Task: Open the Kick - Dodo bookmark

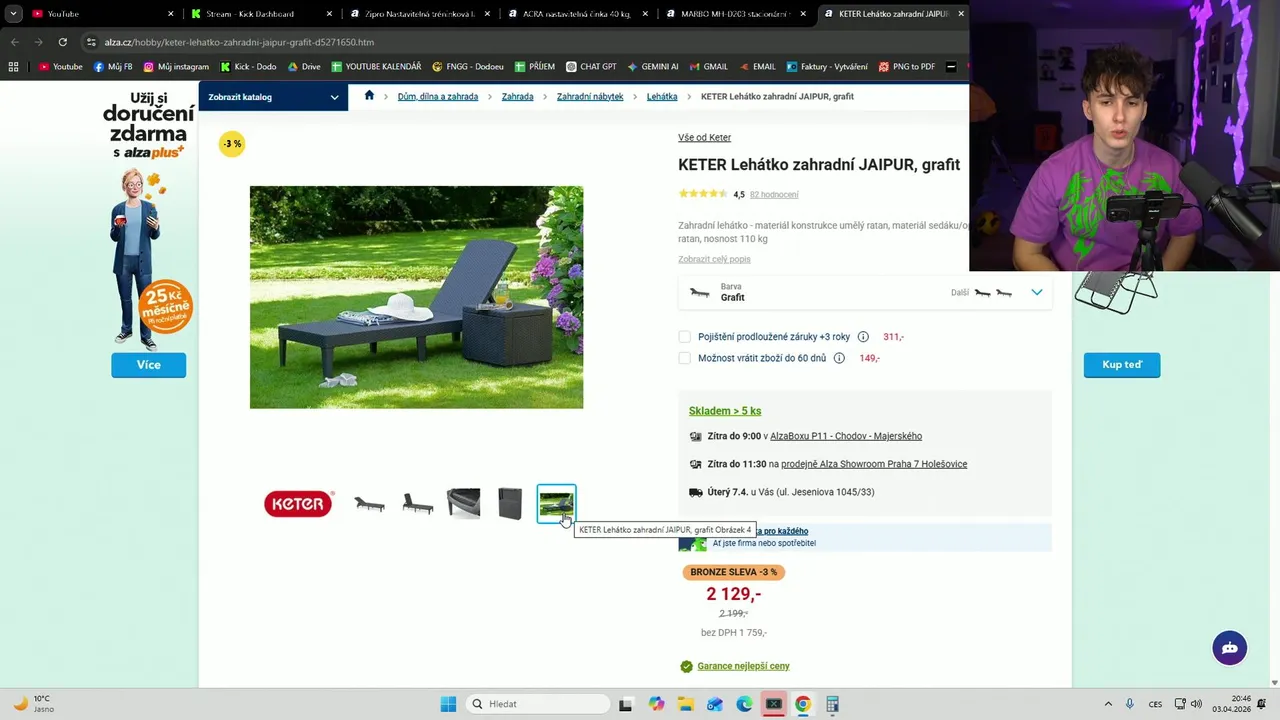Action: [248, 67]
